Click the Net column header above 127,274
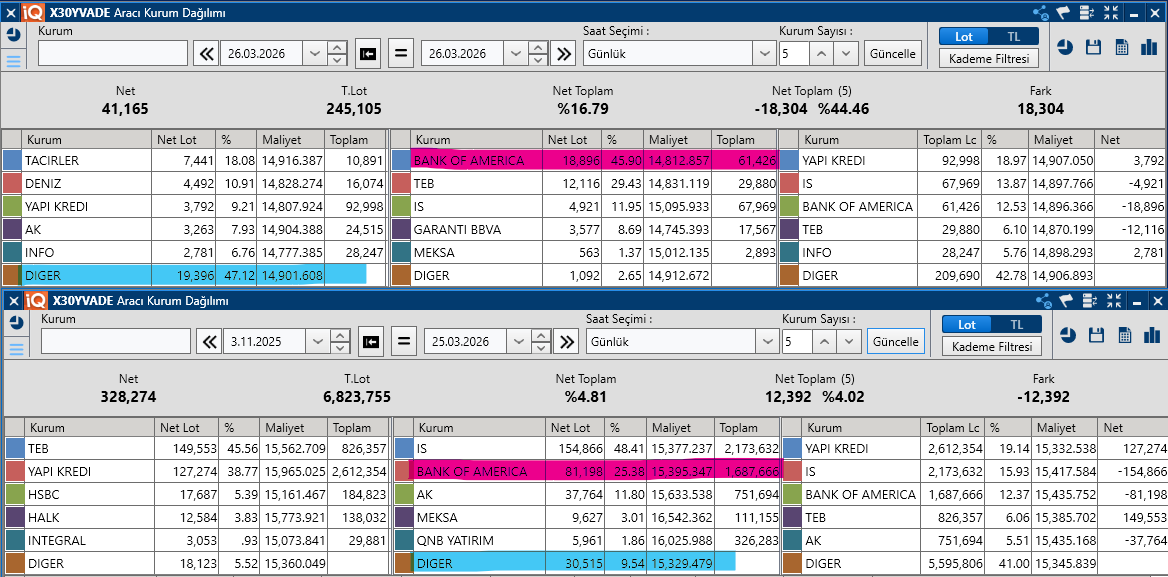1168x577 pixels. pyautogui.click(x=1132, y=428)
